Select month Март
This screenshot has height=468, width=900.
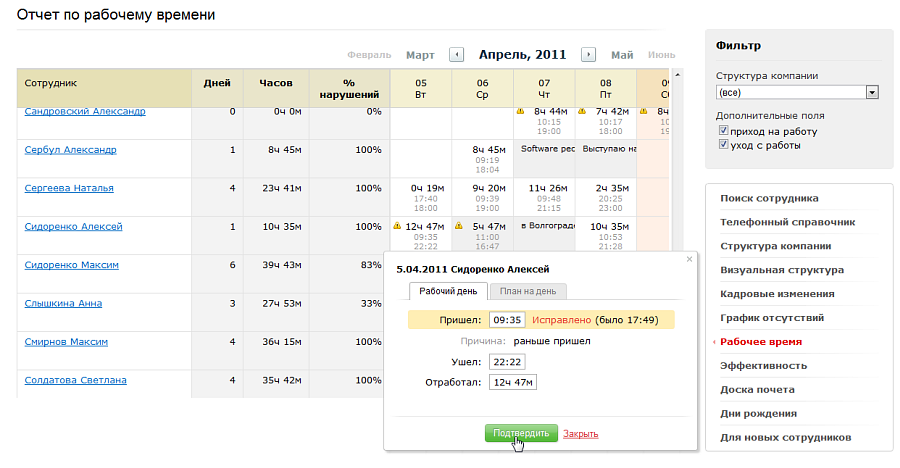point(420,55)
